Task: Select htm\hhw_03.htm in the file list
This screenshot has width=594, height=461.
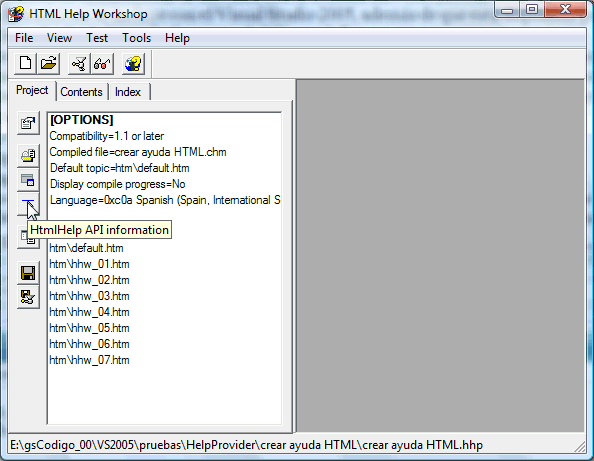Action: (x=89, y=296)
